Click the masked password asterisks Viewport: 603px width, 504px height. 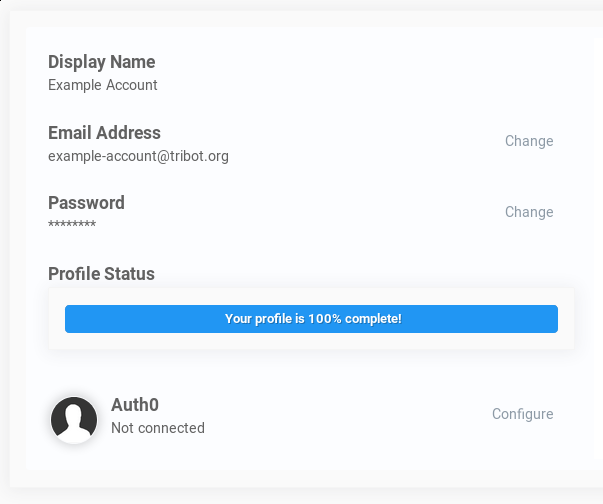coord(72,224)
